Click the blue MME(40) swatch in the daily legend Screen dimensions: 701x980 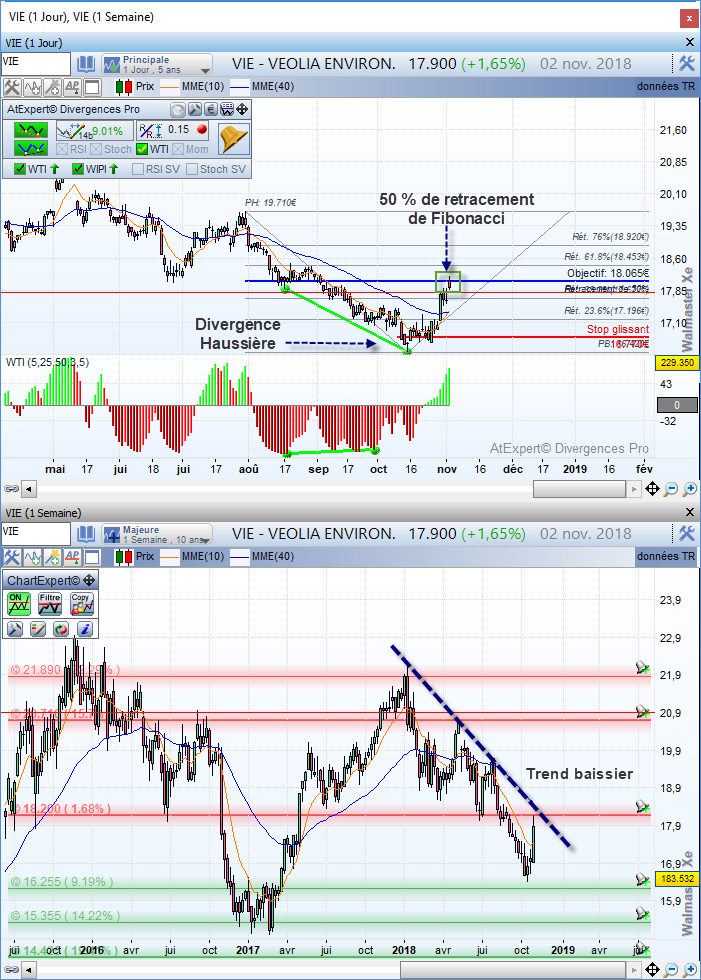(240, 87)
